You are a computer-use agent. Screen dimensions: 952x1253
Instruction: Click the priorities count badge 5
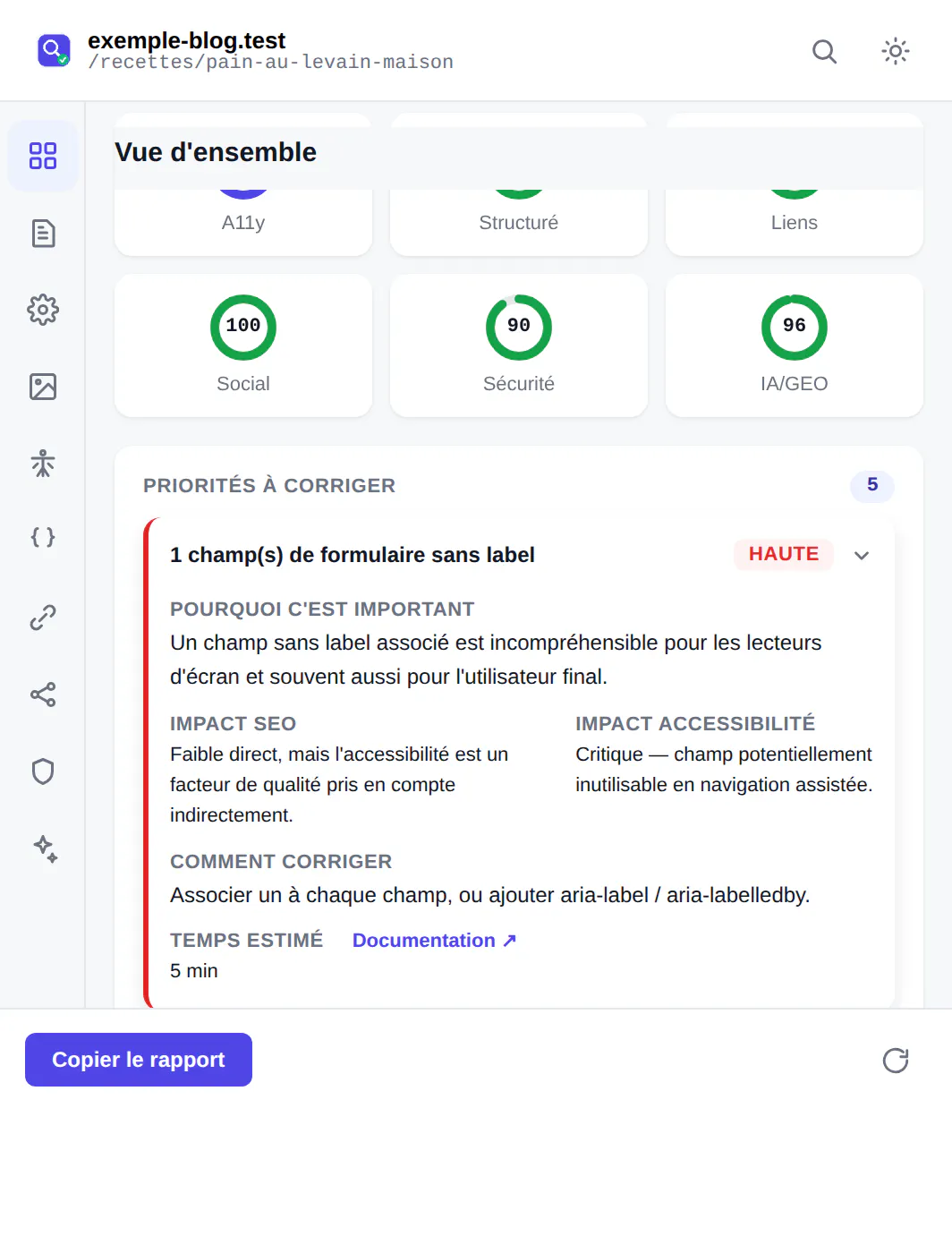[872, 485]
